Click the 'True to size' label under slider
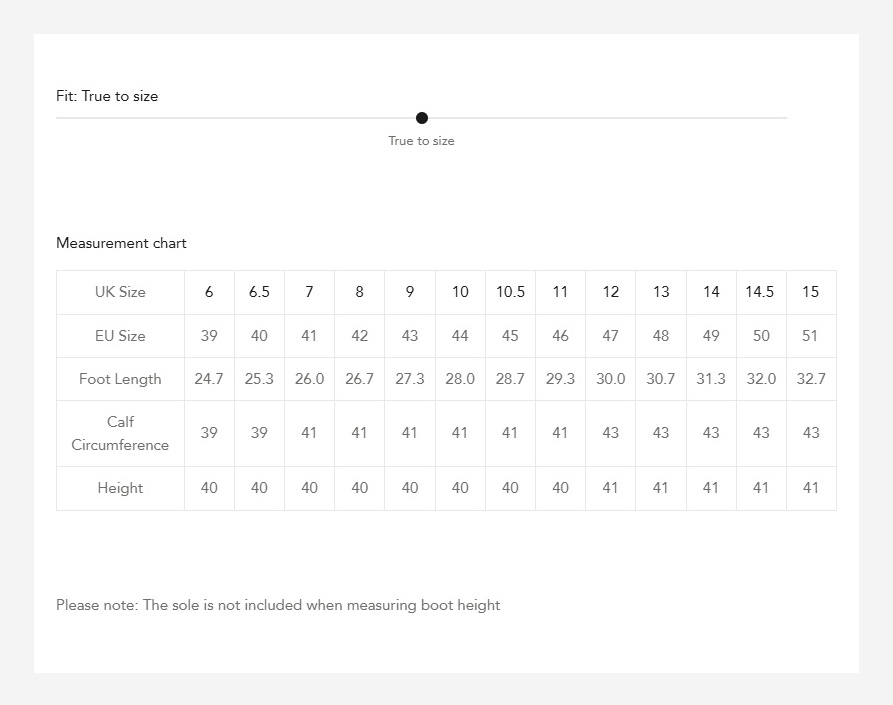This screenshot has height=705, width=893. point(421,141)
